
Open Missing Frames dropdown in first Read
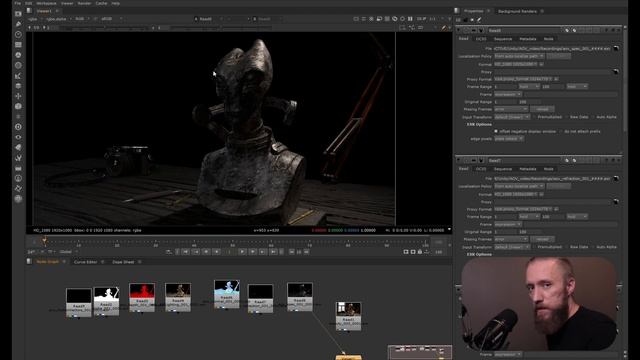tap(511, 109)
